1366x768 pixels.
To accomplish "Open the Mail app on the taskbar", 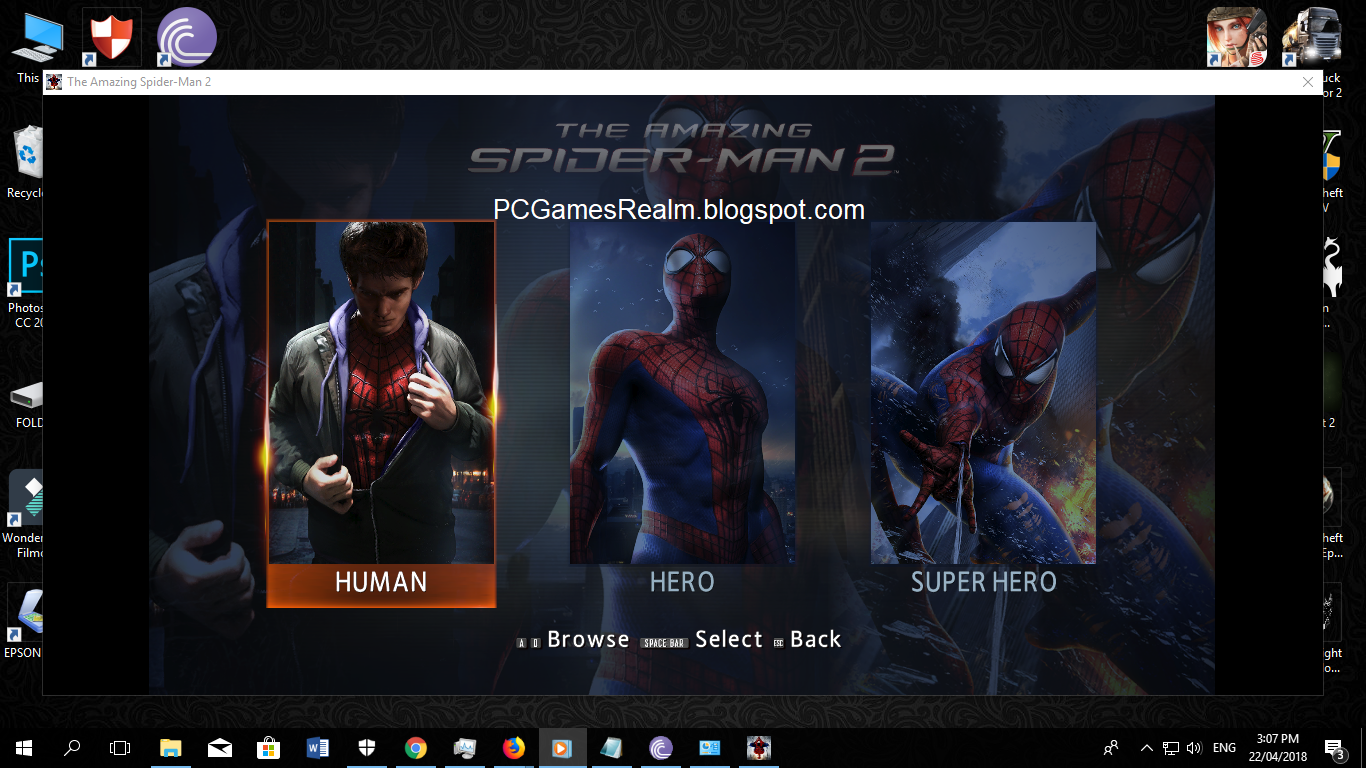I will tap(220, 748).
